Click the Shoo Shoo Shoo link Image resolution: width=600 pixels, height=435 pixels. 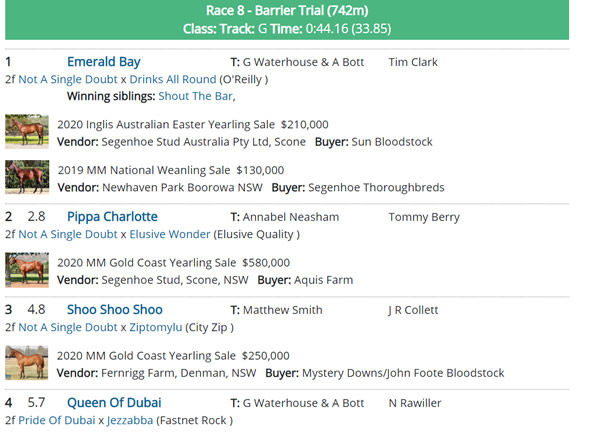click(114, 310)
